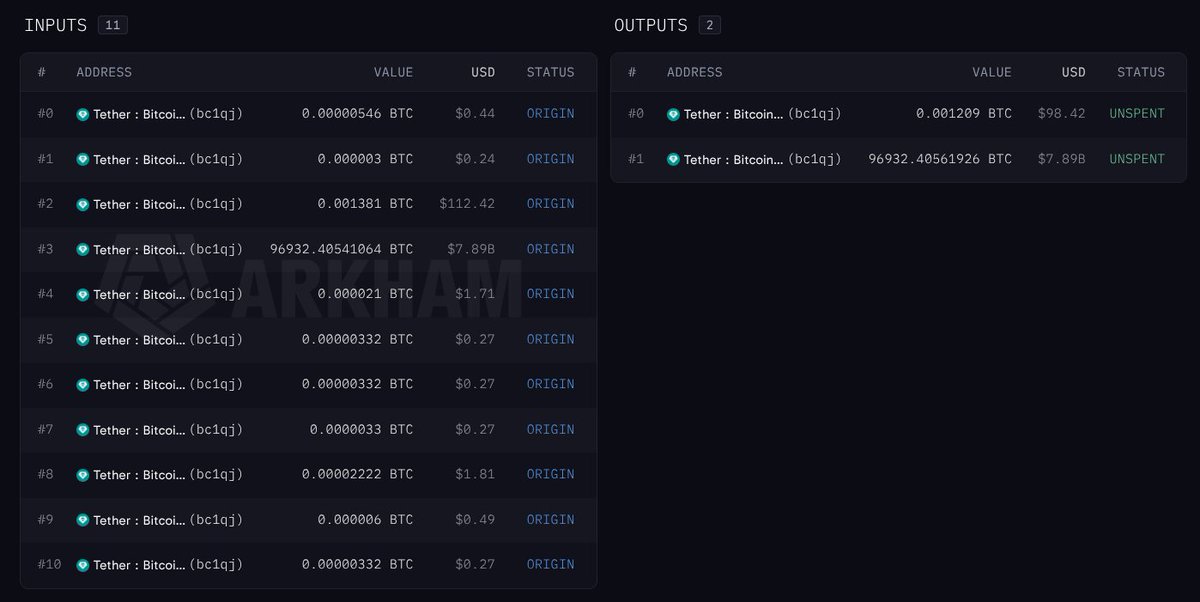Click Tether icon in output row #1
Image resolution: width=1200 pixels, height=602 pixels.
(x=673, y=159)
